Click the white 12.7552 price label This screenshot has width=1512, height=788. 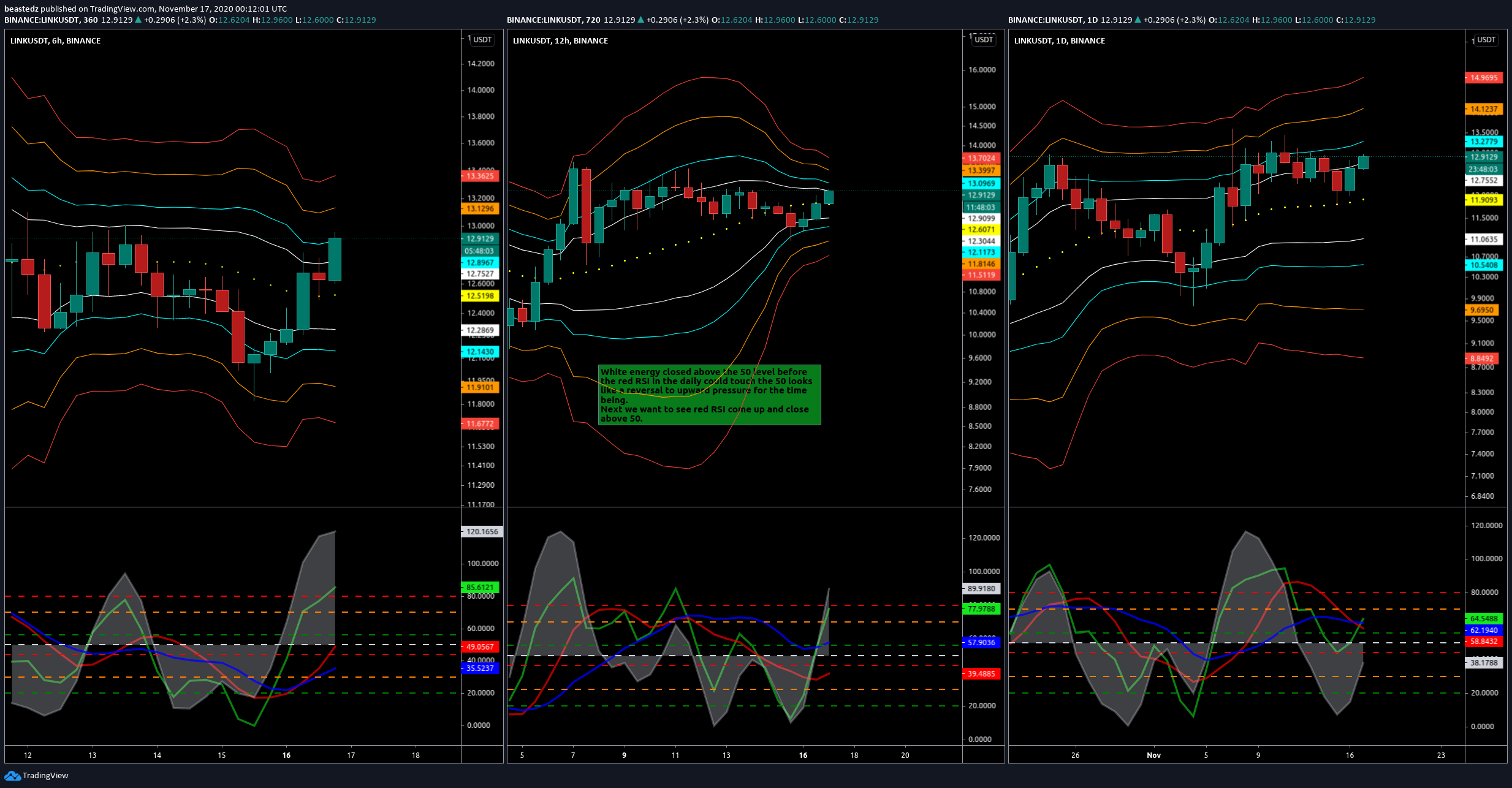1484,180
